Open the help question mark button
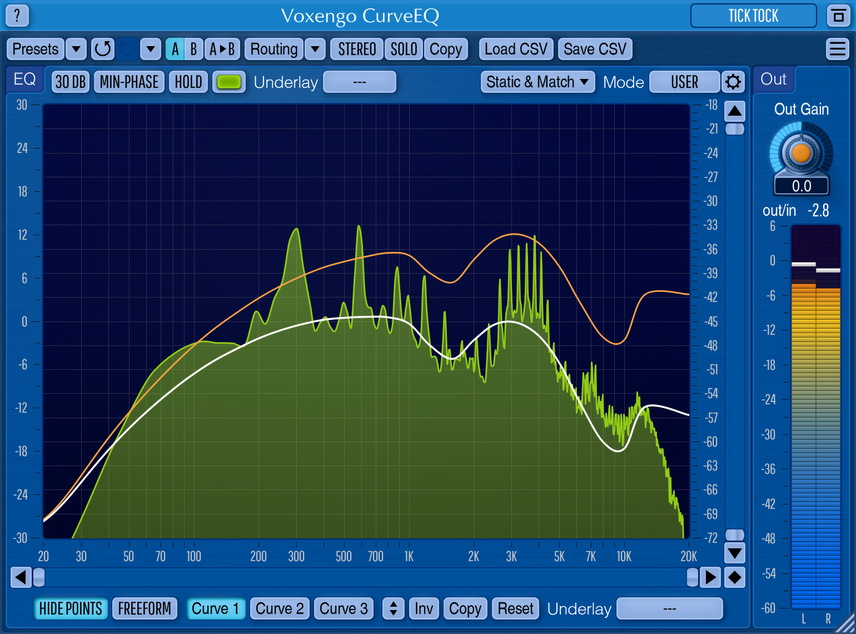856x634 pixels. click(x=17, y=16)
